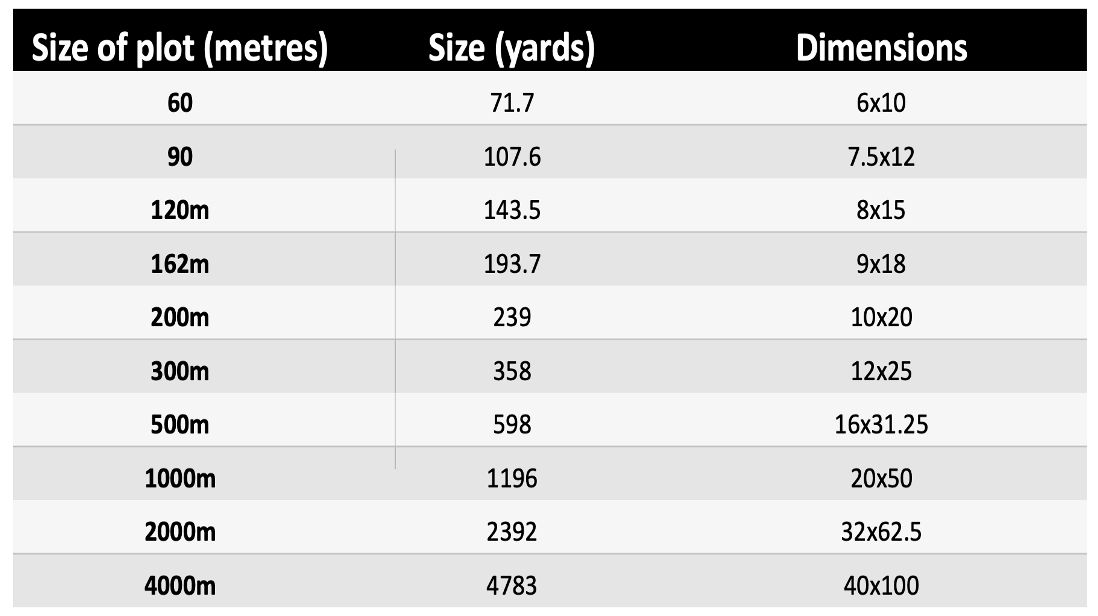Select the 40x100 dimensions cell
Viewport: 1098px width, 616px height.
(x=881, y=585)
